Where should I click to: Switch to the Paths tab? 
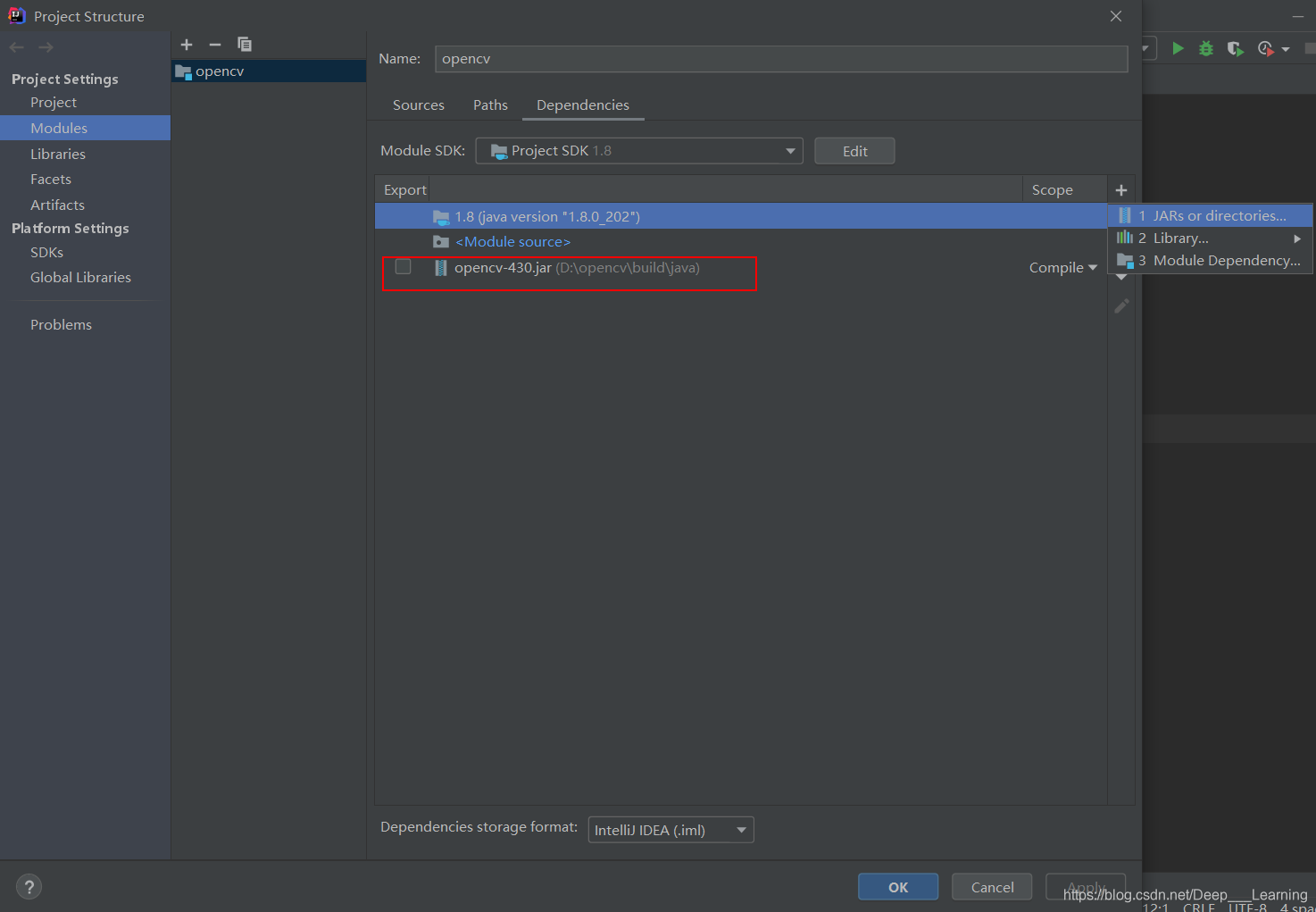point(490,105)
